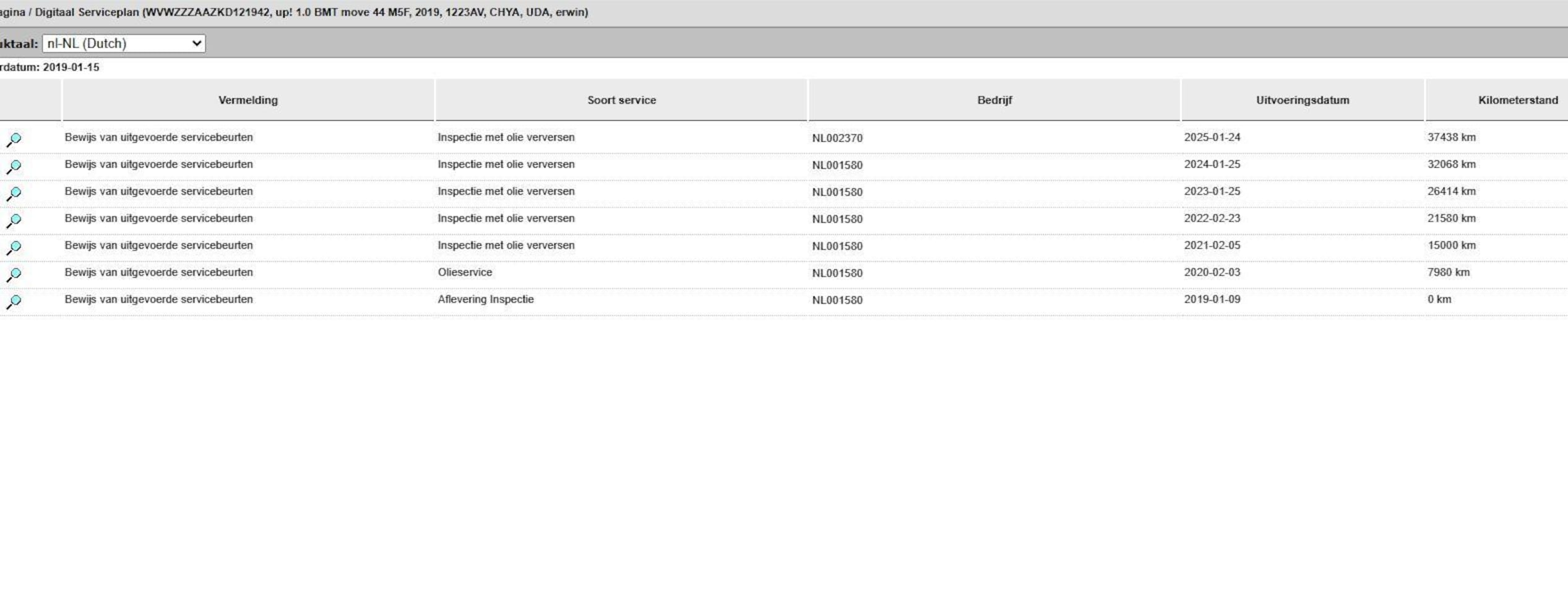The height and width of the screenshot is (594, 1568).
Task: Select date 2022-02-23
Action: pos(1212,218)
